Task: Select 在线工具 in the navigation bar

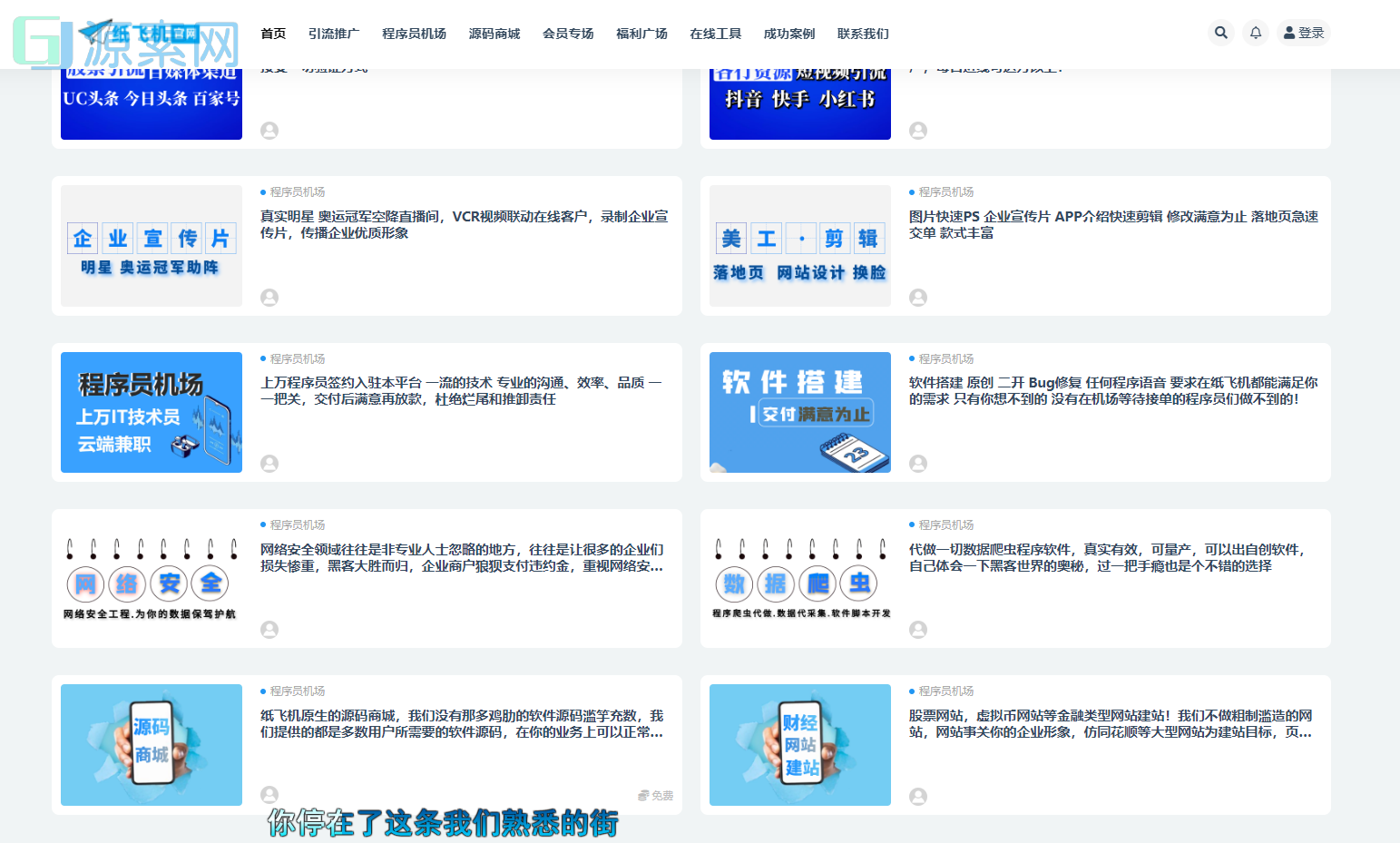Action: [716, 33]
